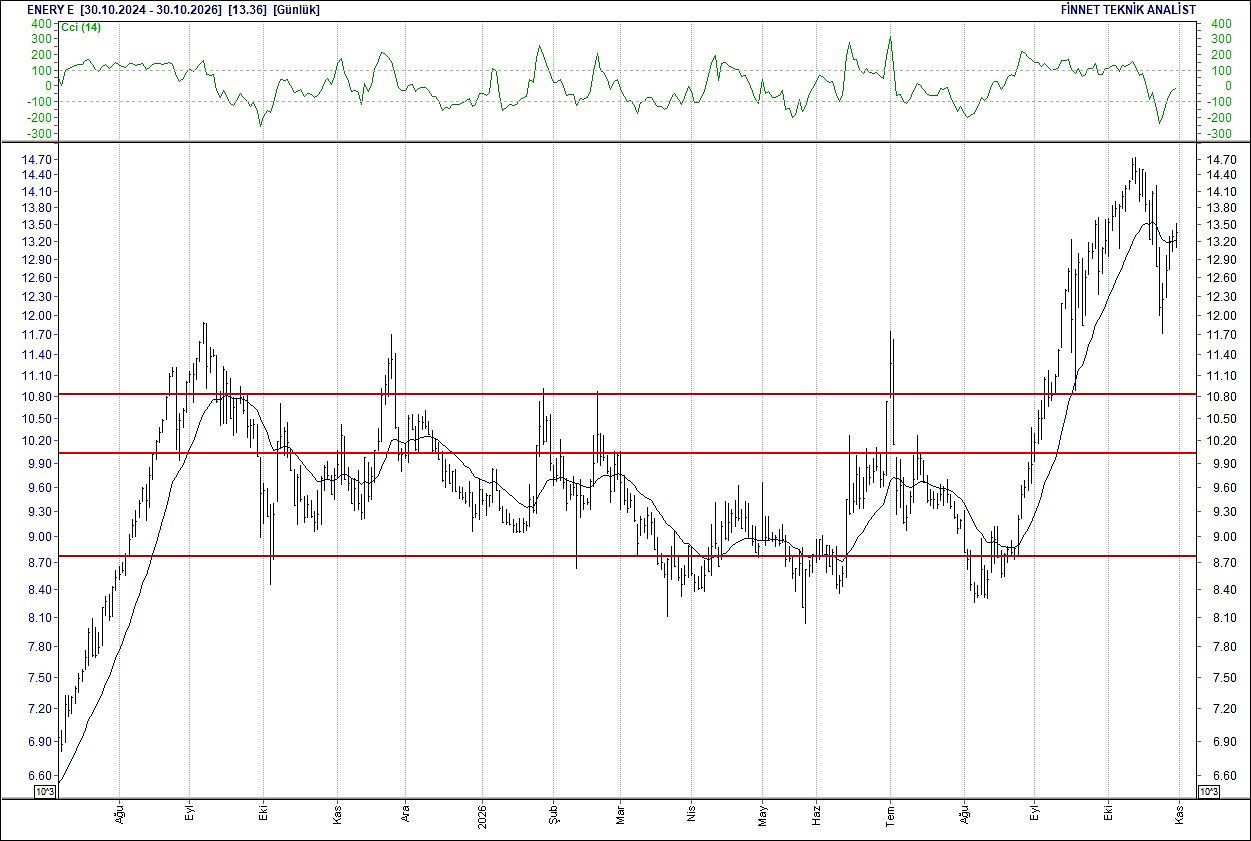
Task: Click "400" on the left CCI axis
Action: pyautogui.click(x=43, y=24)
